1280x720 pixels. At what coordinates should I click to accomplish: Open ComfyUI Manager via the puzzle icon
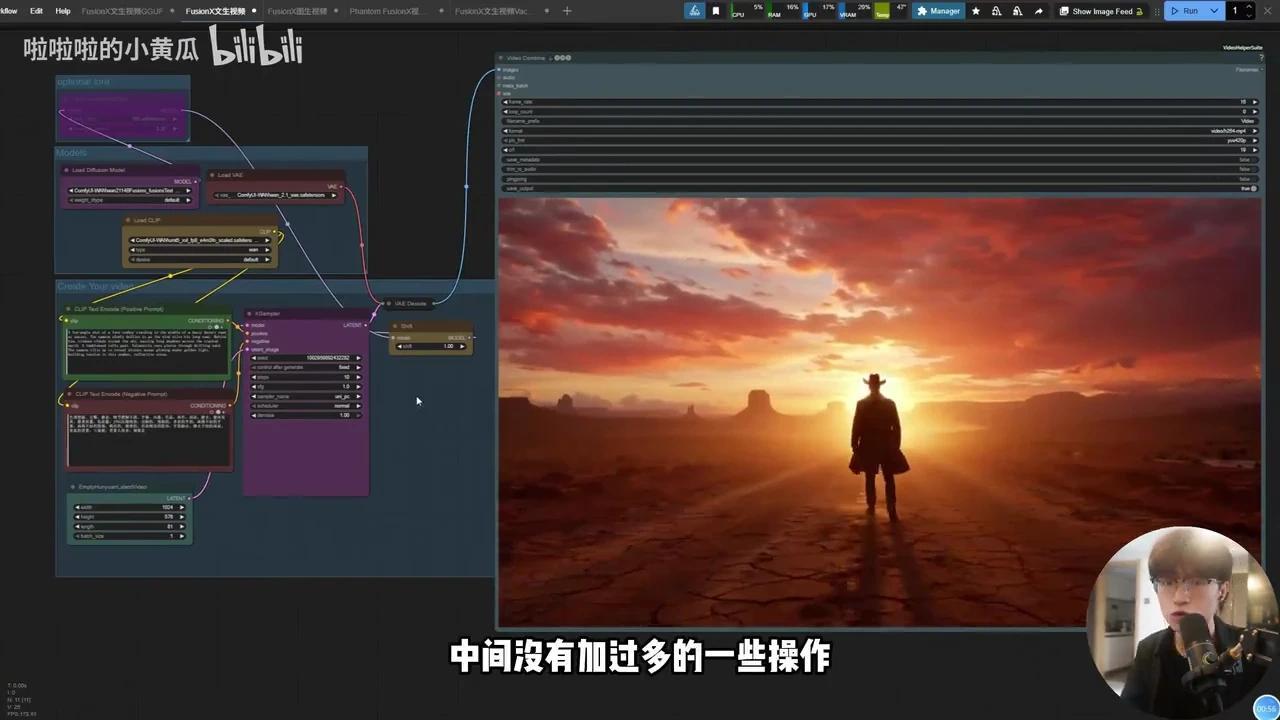coord(922,11)
